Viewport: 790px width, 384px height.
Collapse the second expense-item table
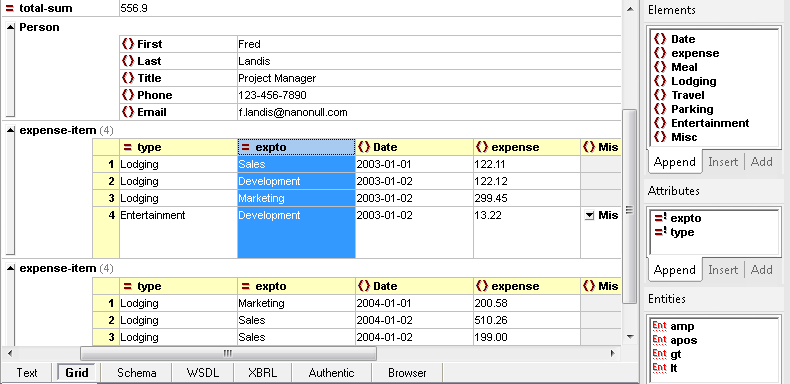pos(11,269)
